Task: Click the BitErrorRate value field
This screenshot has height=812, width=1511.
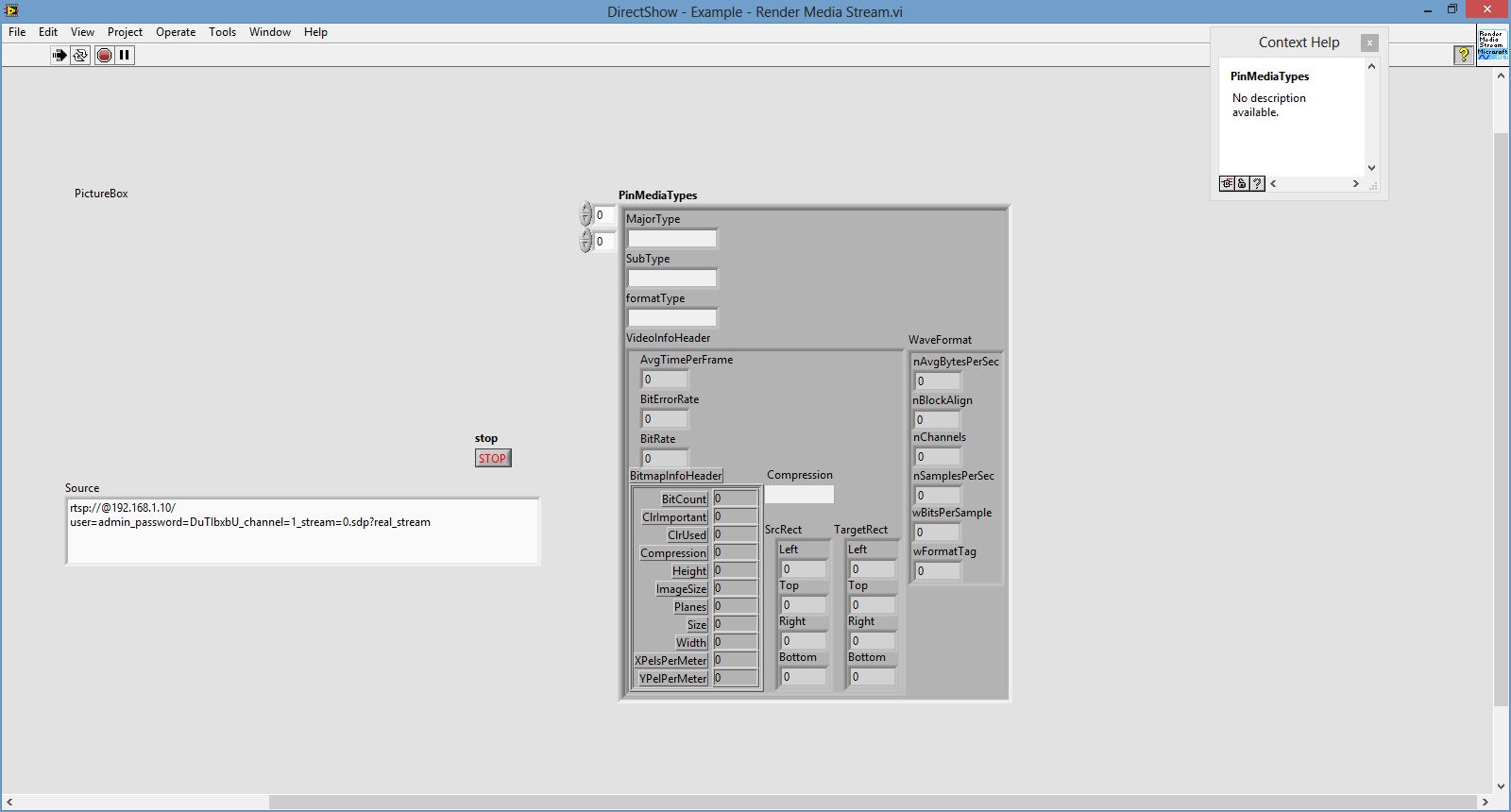Action: [665, 419]
